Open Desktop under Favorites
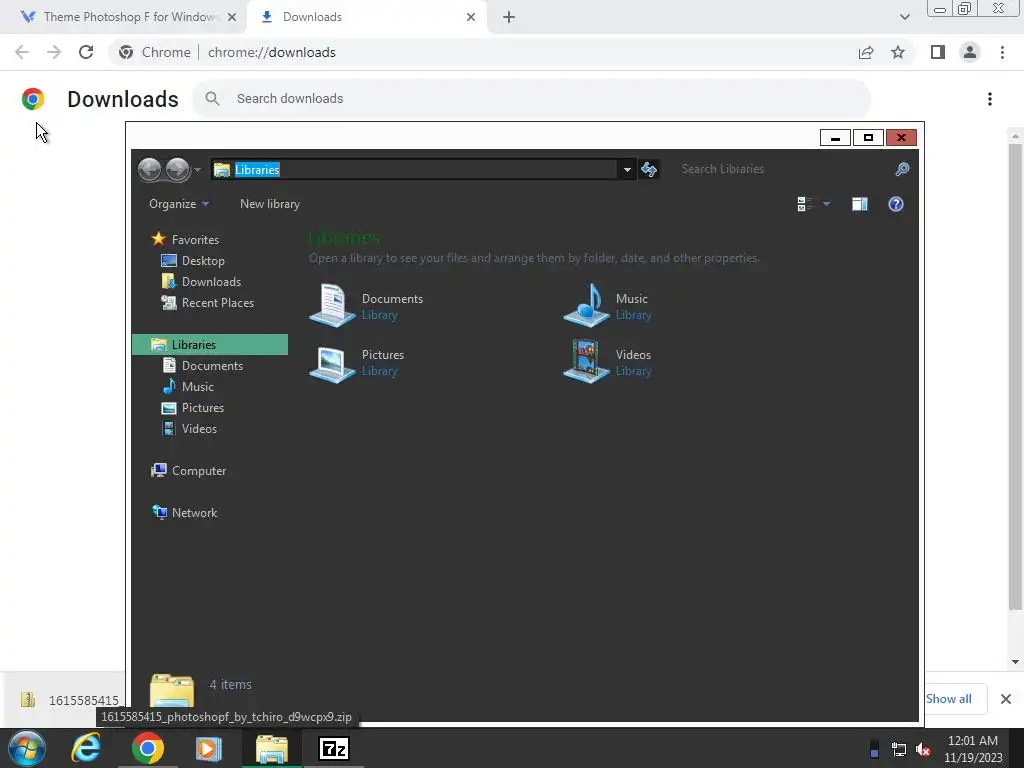Screen dimensions: 1024x768 pos(203,261)
